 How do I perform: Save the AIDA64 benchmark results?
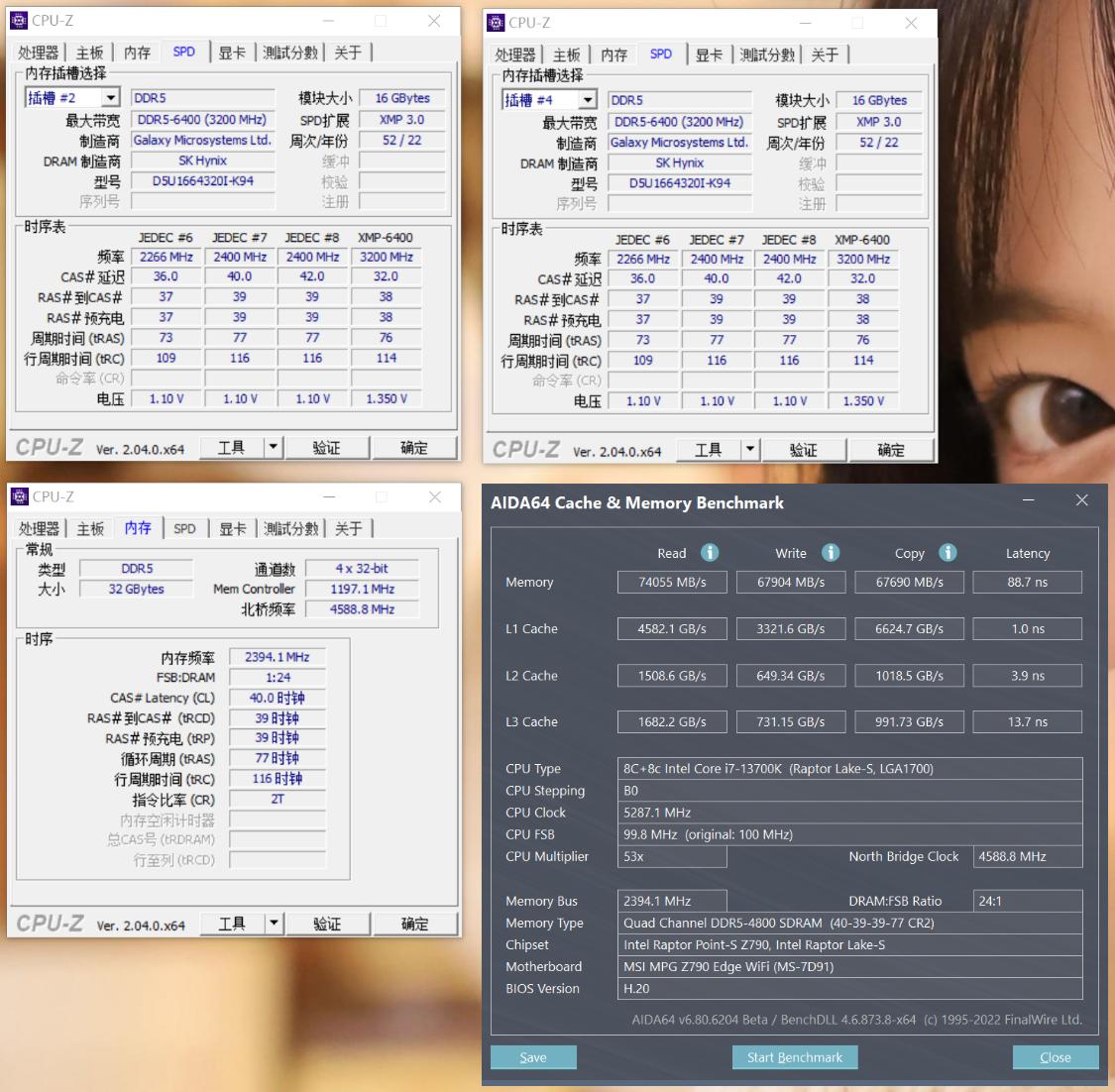pyautogui.click(x=533, y=1056)
